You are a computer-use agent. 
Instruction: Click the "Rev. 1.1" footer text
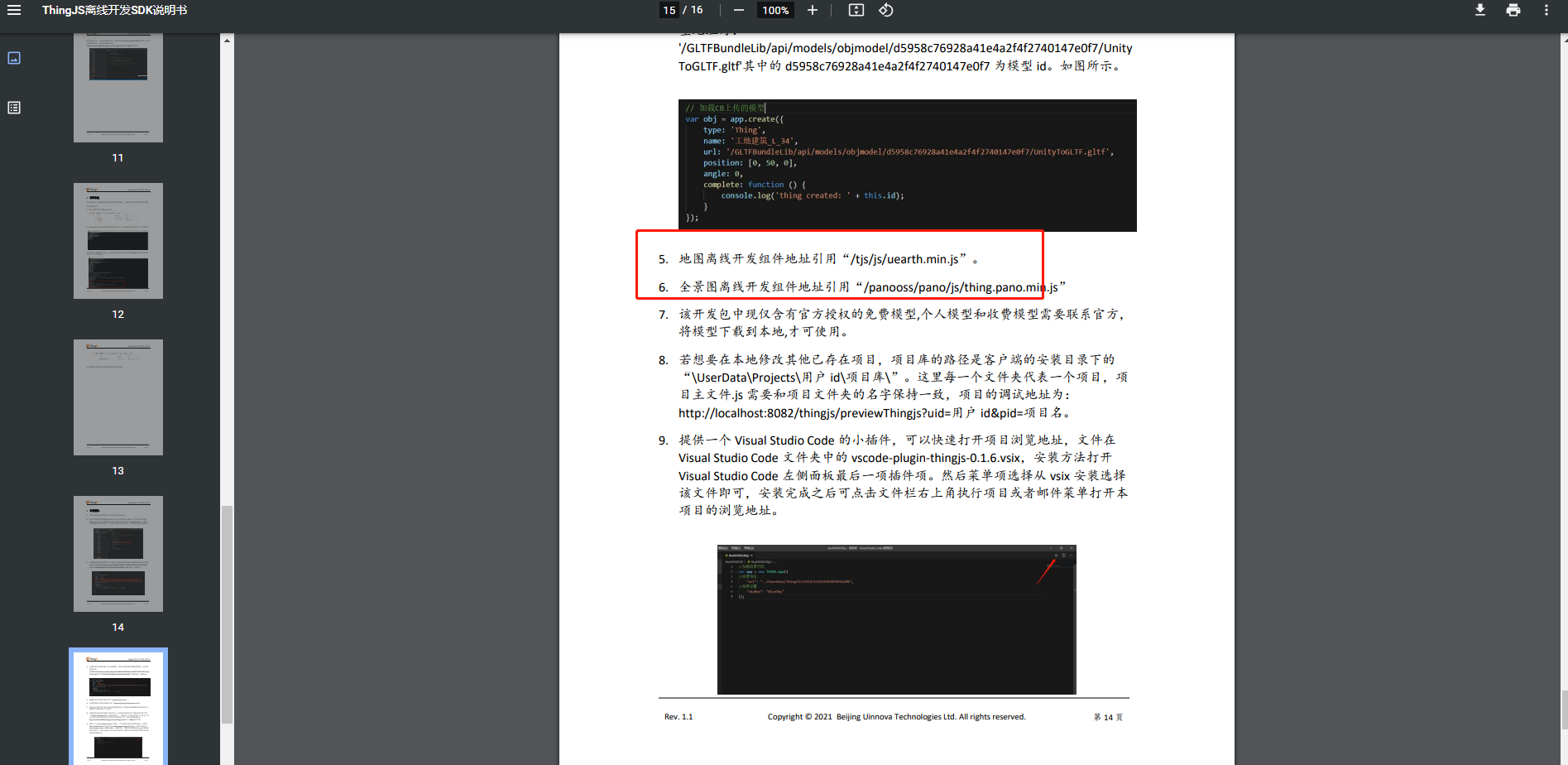tap(679, 717)
